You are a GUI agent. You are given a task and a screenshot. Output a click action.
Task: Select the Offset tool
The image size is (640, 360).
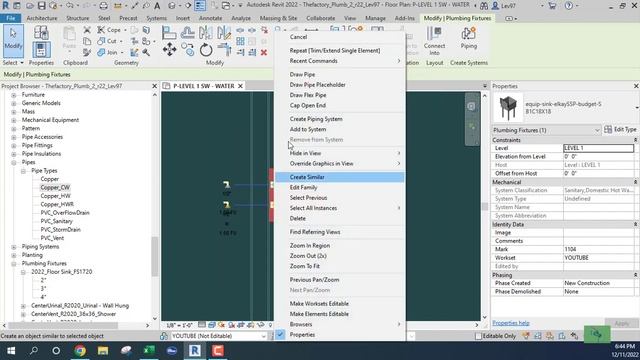[188, 33]
